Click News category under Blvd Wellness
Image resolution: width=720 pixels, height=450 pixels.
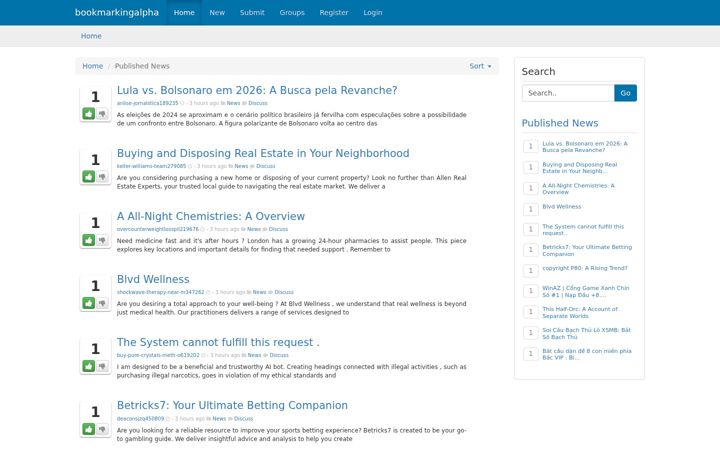point(259,292)
